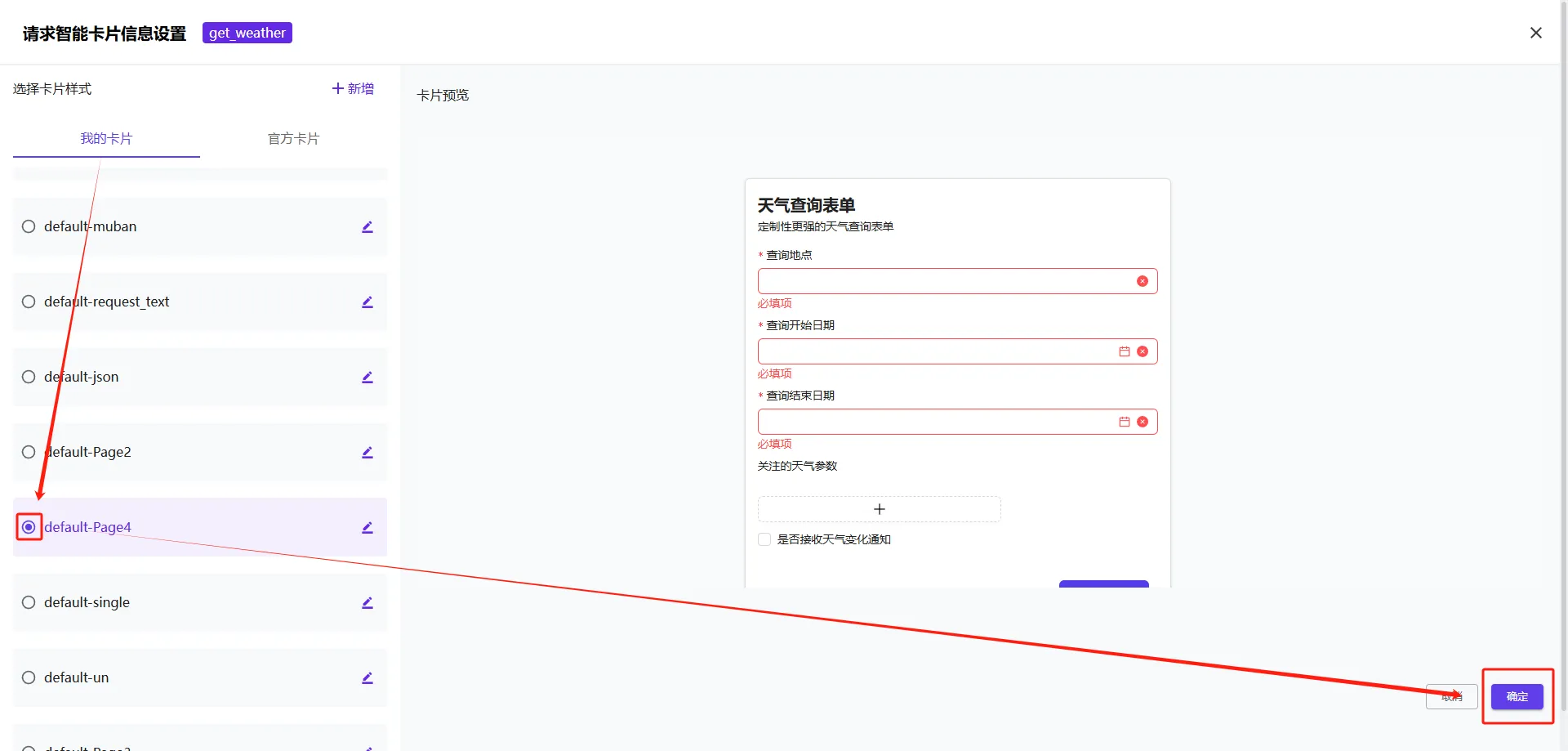Click the 卡片预览 label
This screenshot has width=1568, height=751.
coord(443,96)
